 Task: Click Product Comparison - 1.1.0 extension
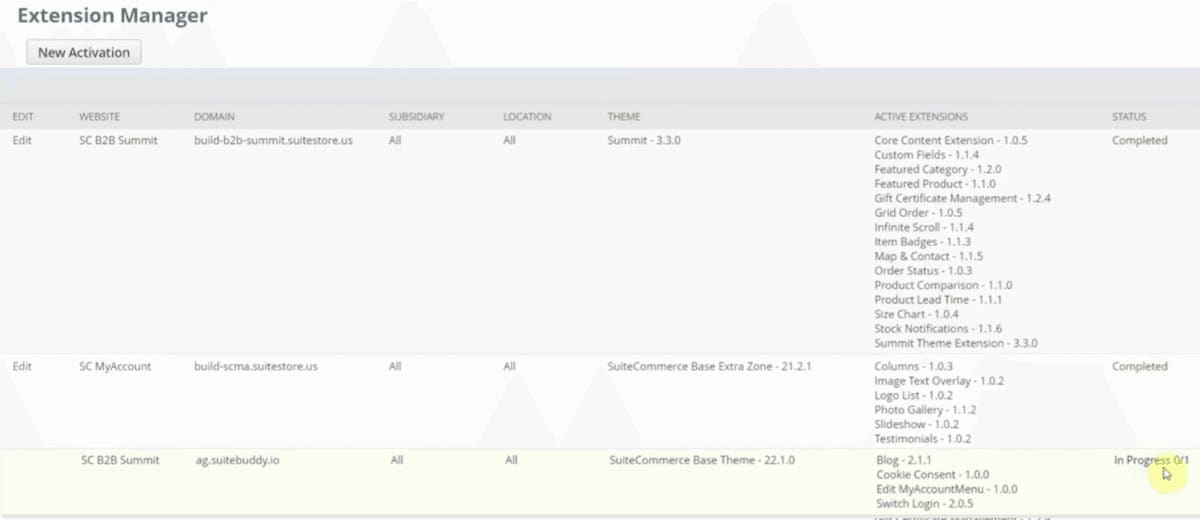(x=943, y=286)
